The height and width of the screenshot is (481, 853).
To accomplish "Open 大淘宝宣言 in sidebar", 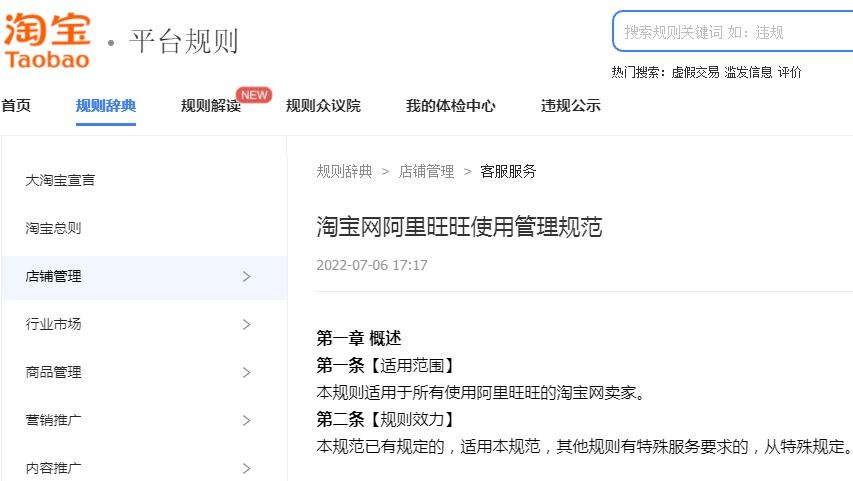I will coord(61,181).
